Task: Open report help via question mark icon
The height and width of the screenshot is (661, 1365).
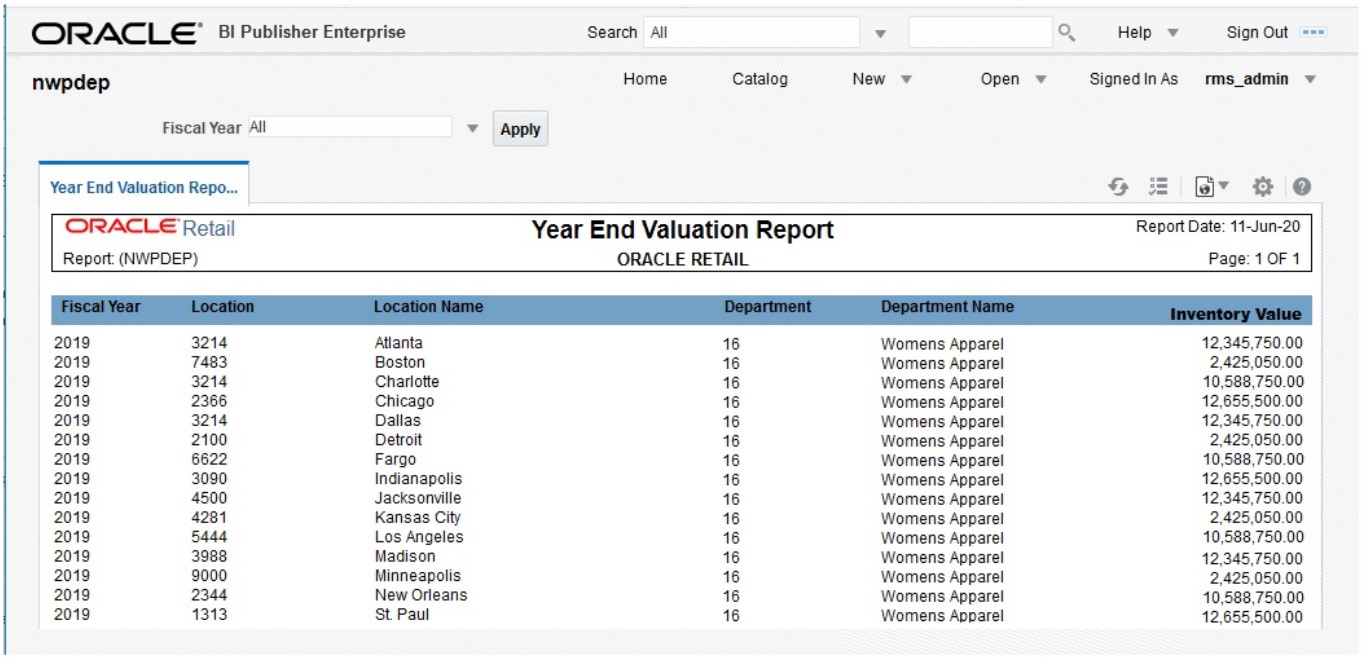Action: tap(1300, 184)
